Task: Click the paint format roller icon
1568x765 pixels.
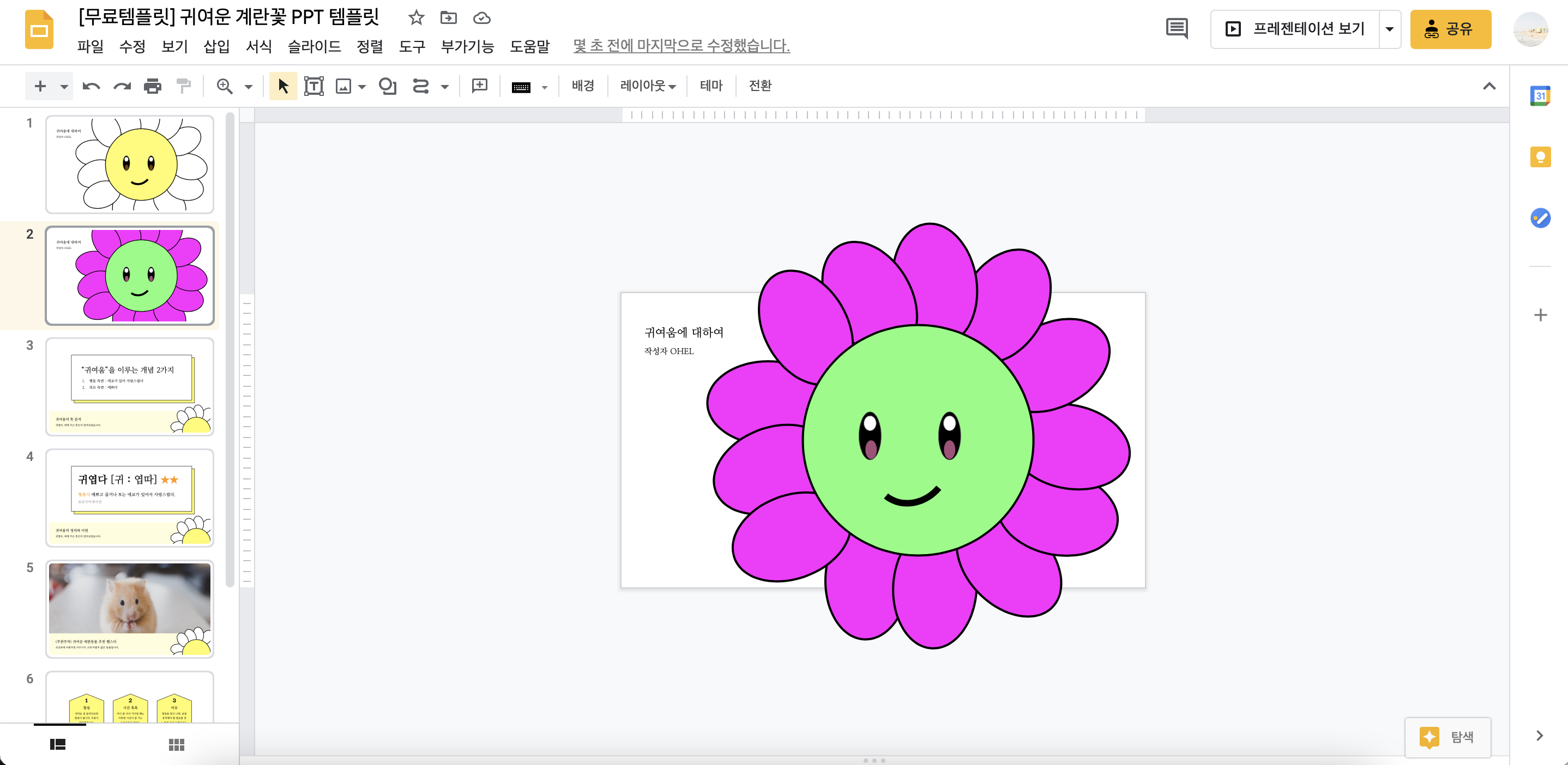Action: point(183,86)
